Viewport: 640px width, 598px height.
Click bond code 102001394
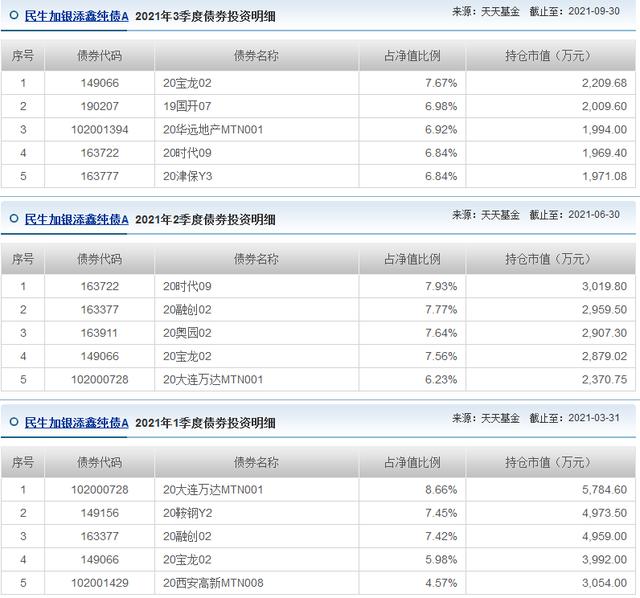point(100,130)
